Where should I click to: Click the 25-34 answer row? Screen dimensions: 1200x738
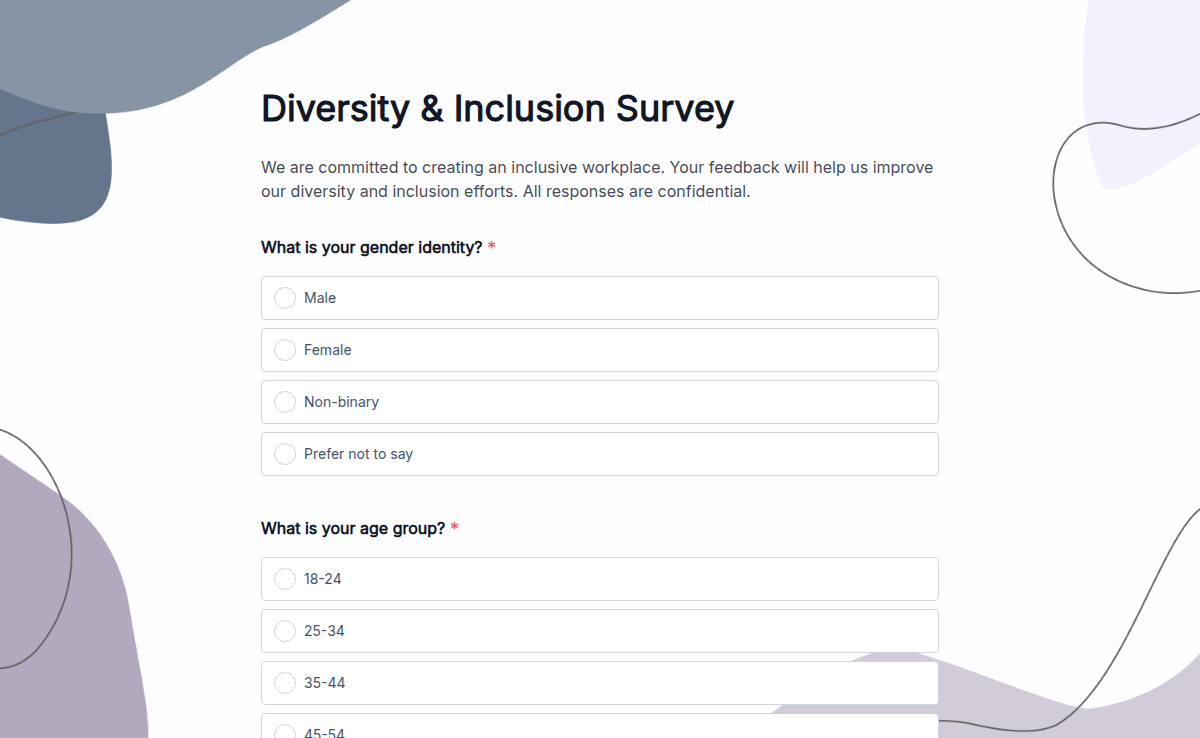click(600, 630)
